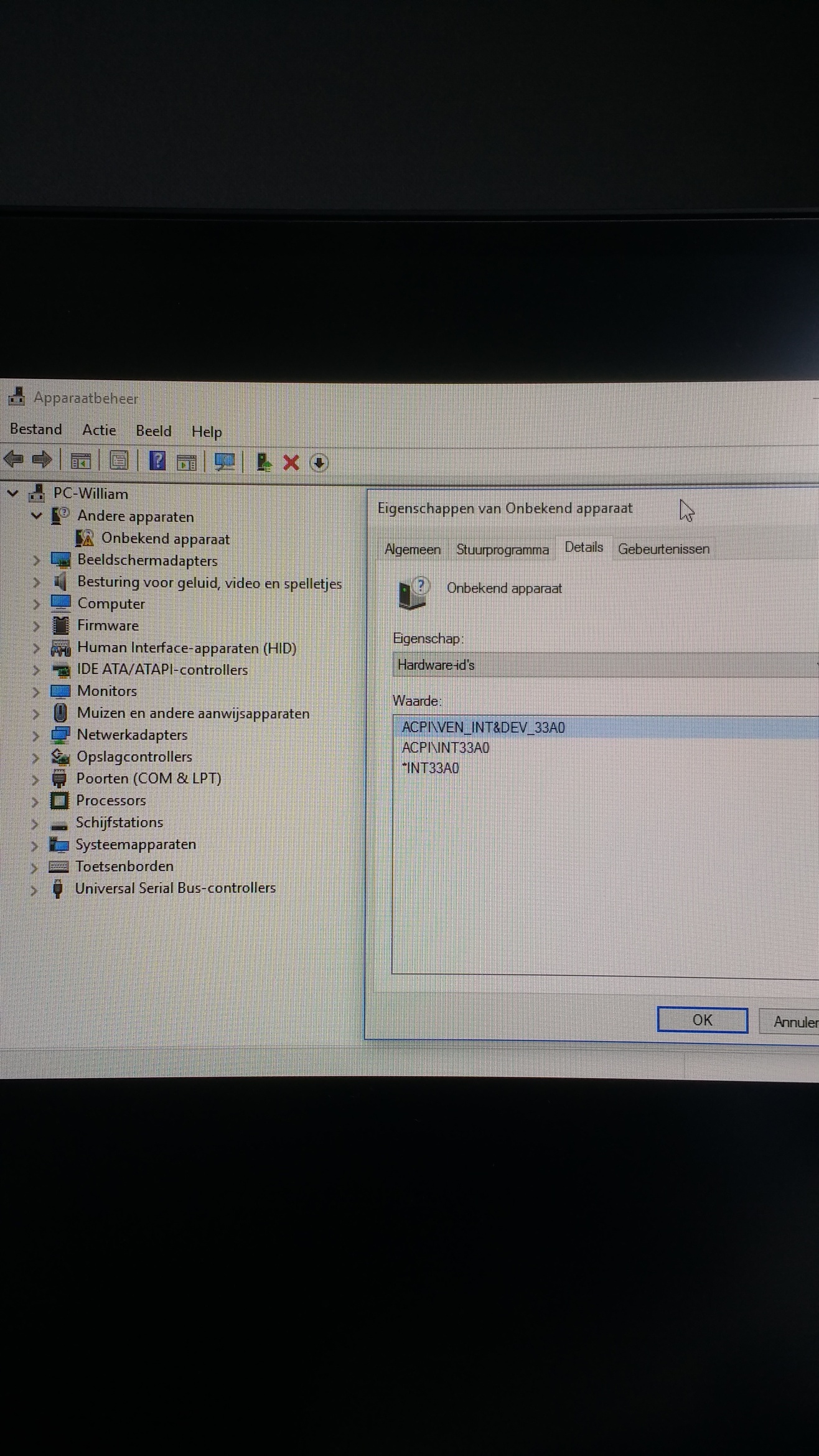Screen dimensions: 819x1456
Task: Open the Beeld menu
Action: click(x=154, y=431)
